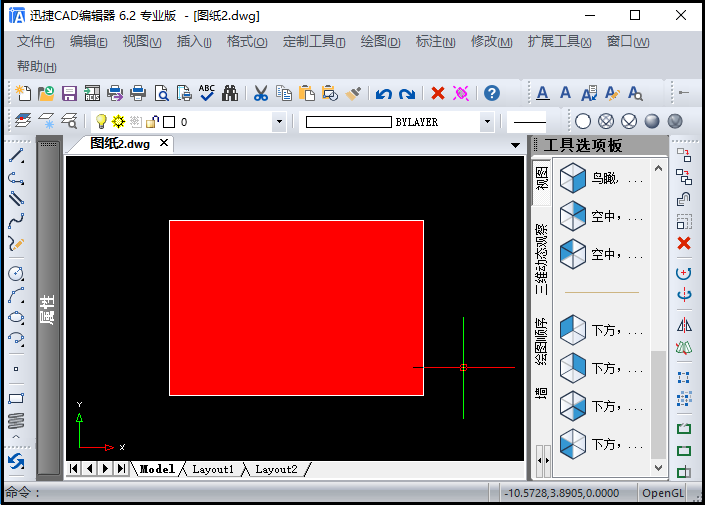Select the 2D wireframe shading circle
Image resolution: width=705 pixels, height=505 pixels.
click(x=583, y=121)
